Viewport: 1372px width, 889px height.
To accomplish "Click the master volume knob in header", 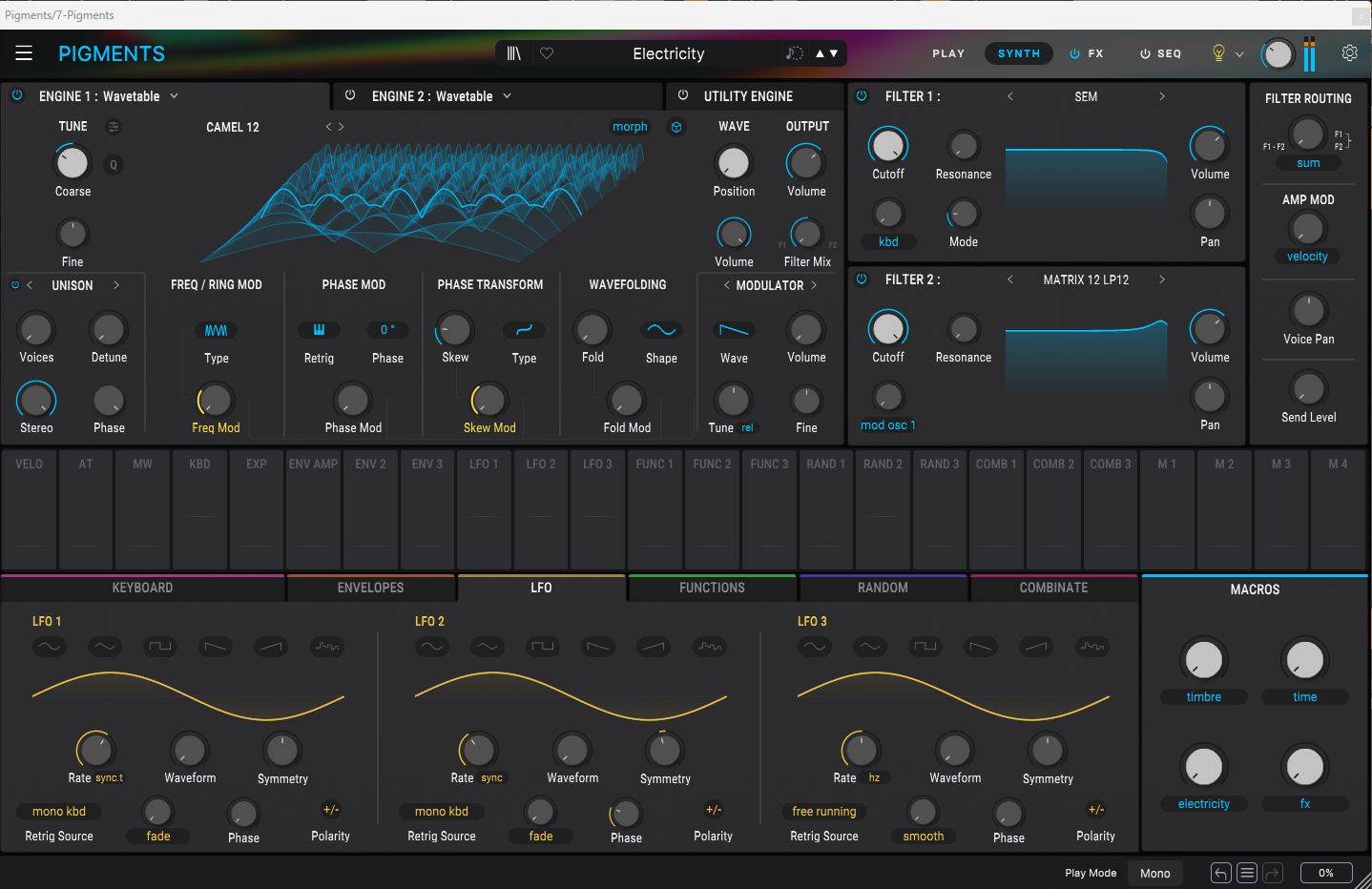I will pos(1278,54).
